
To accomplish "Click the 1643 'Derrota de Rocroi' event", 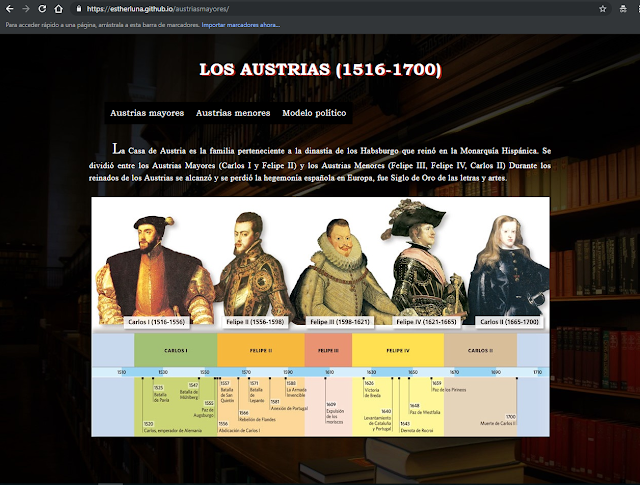I will 416,427.
